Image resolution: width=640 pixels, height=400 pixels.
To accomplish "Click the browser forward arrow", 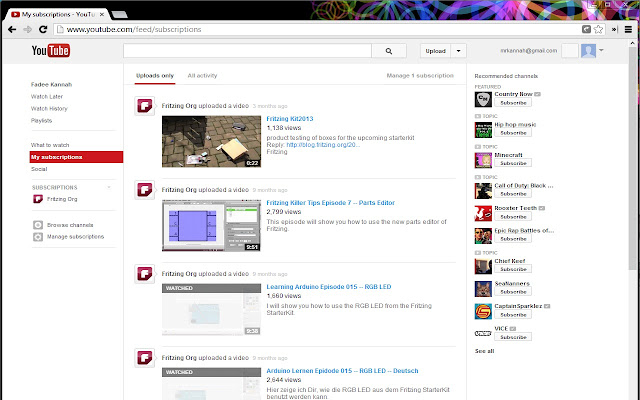I will [27, 29].
